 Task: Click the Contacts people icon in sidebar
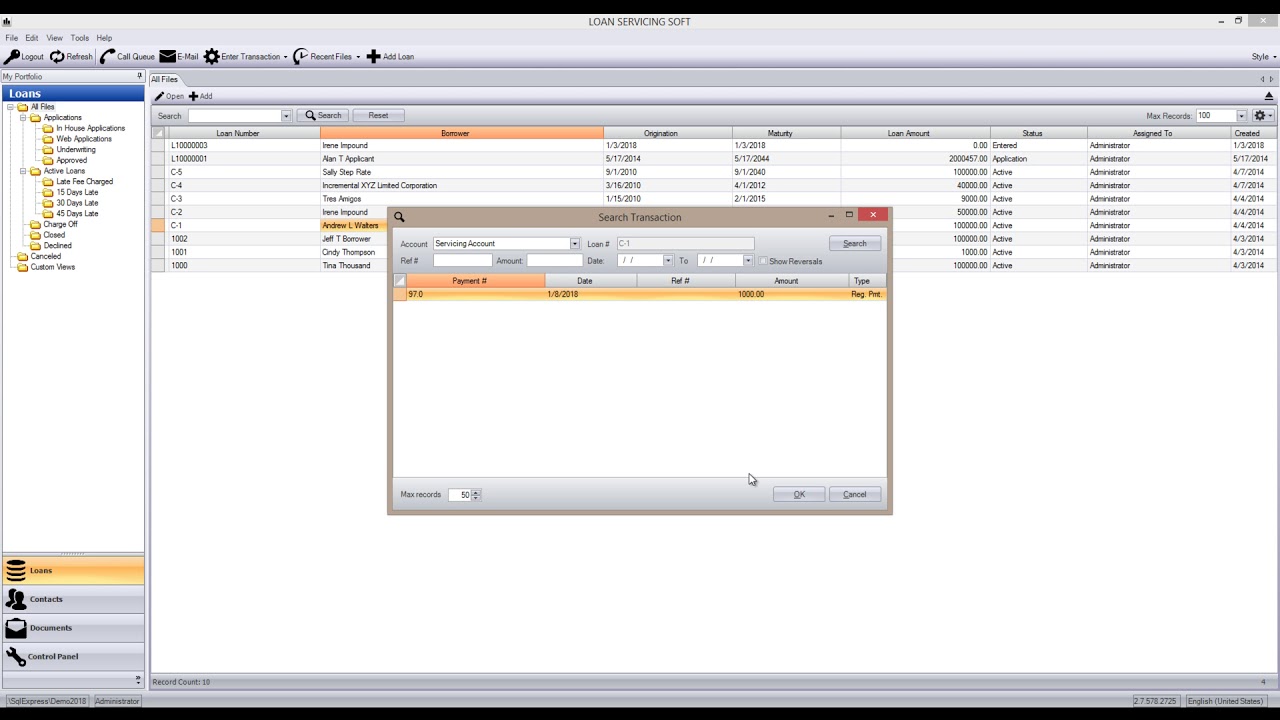click(x=16, y=599)
